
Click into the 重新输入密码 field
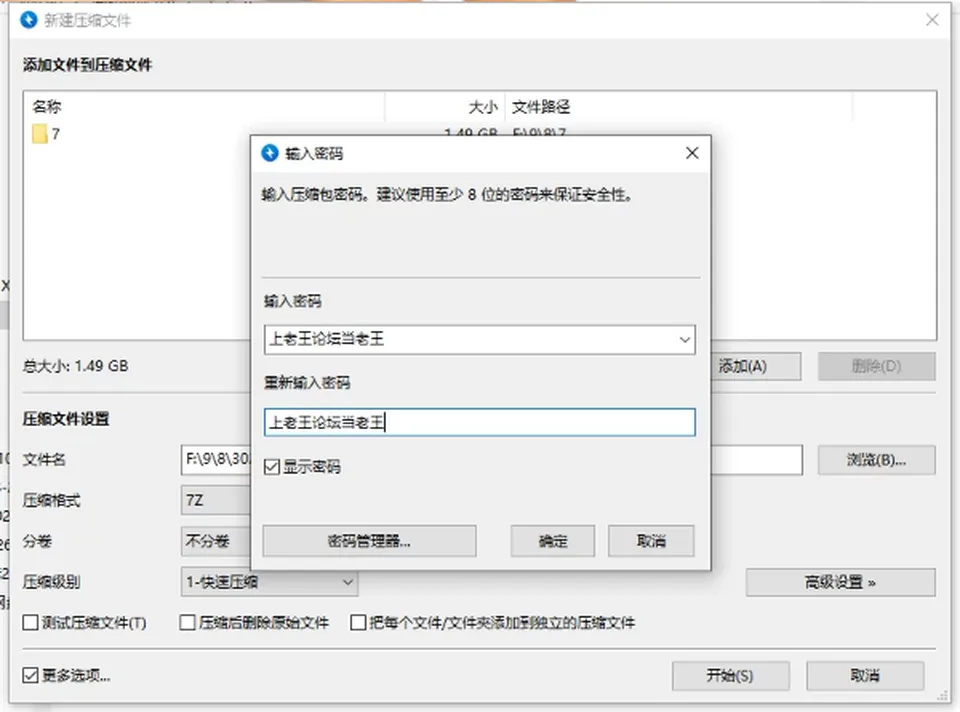[x=480, y=422]
